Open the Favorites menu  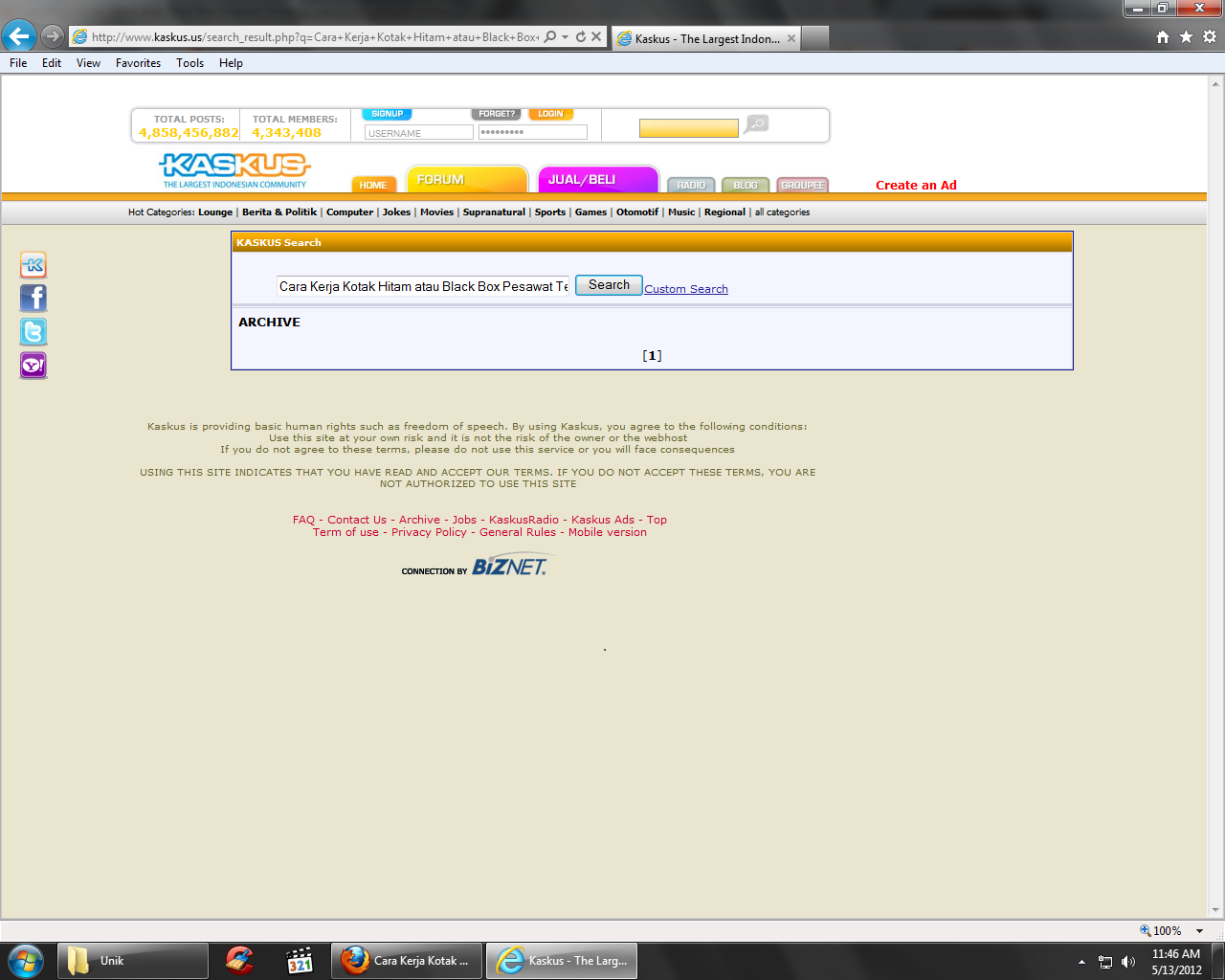pos(138,63)
